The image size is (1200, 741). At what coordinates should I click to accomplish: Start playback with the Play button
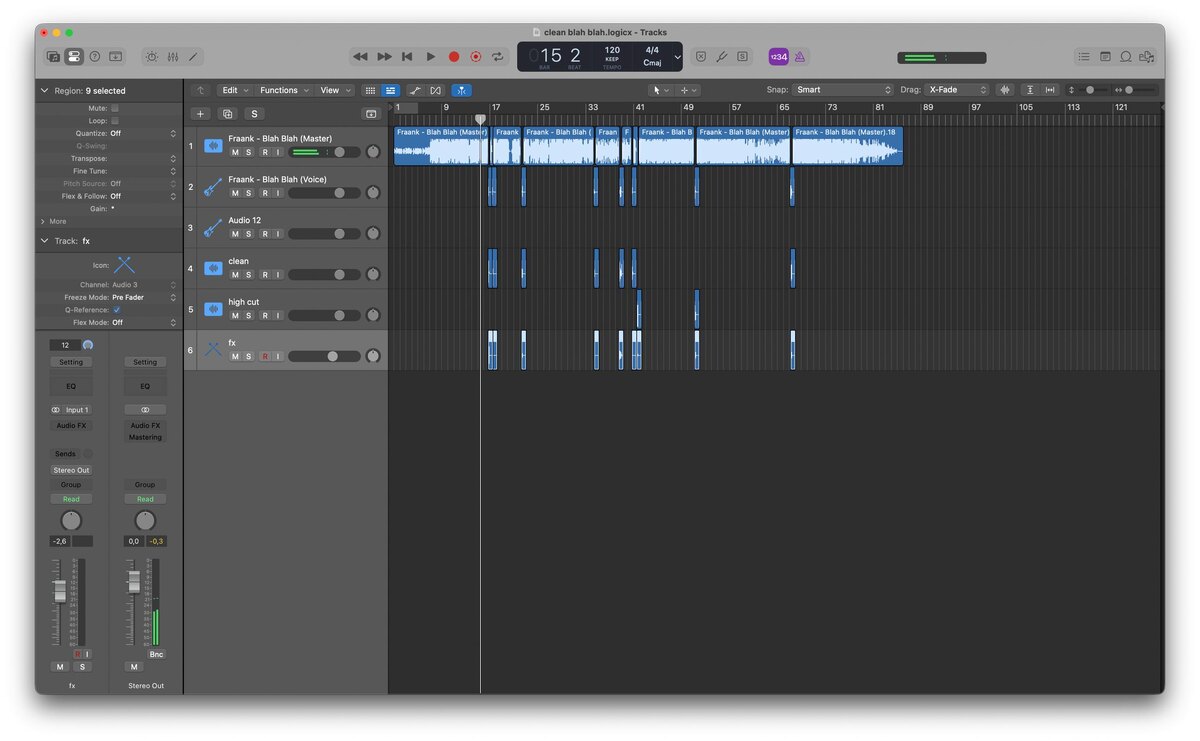pyautogui.click(x=431, y=57)
